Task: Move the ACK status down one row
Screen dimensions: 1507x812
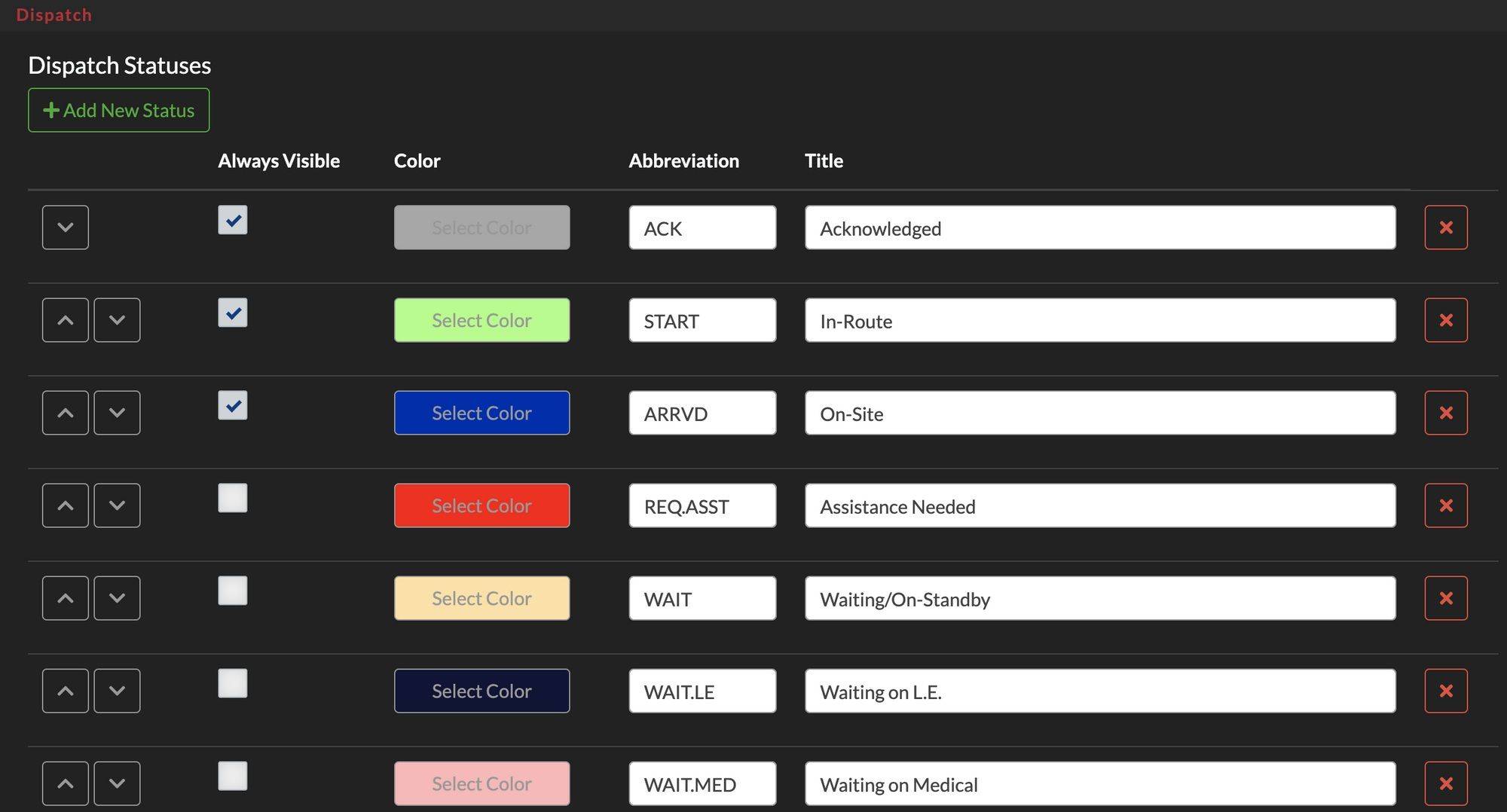Action: [x=65, y=227]
